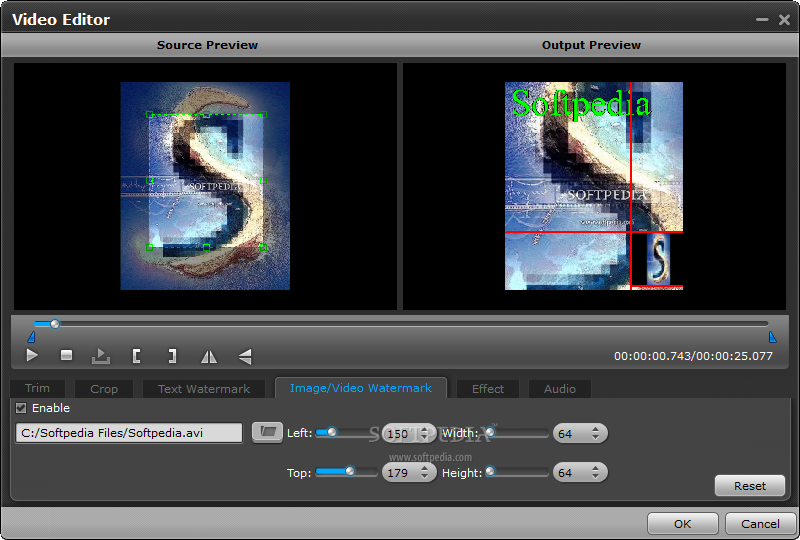The image size is (800, 540).
Task: Reset the watermark settings
Action: 749,485
